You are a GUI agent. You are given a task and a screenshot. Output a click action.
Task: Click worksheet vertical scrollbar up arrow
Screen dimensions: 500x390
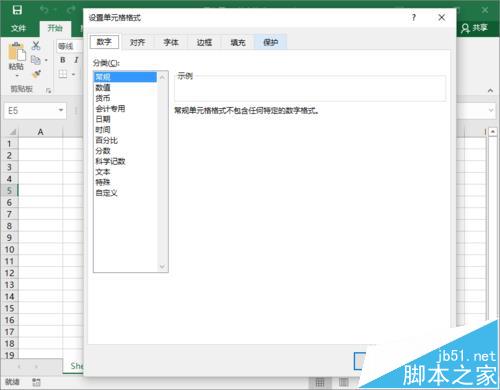click(x=493, y=132)
